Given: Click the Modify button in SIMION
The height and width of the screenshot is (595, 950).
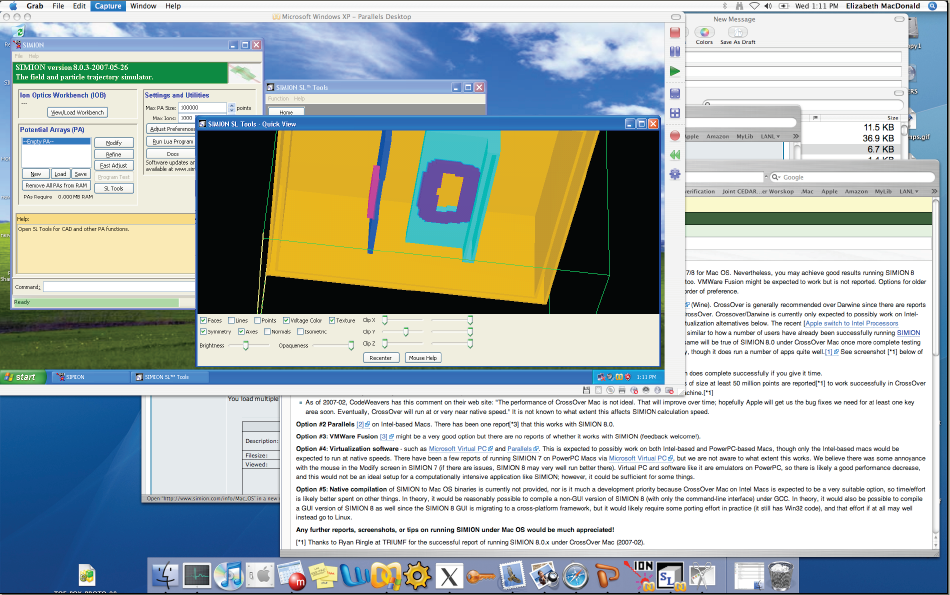Looking at the screenshot, I should coord(113,143).
